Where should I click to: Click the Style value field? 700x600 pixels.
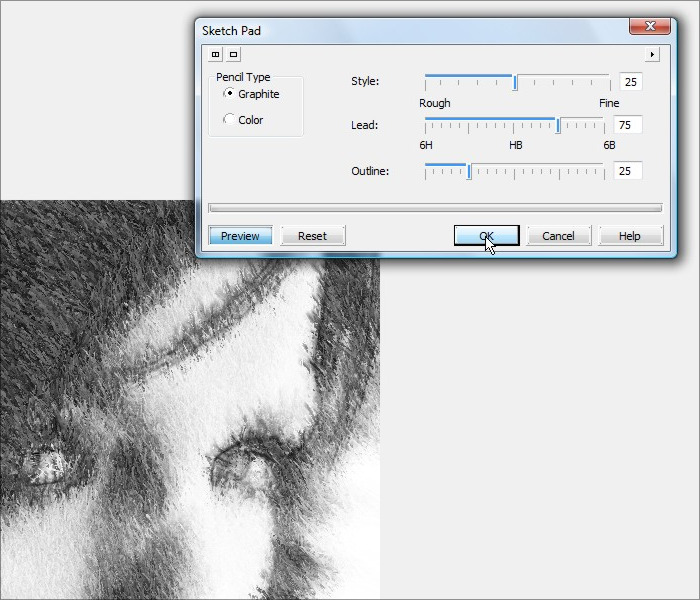click(629, 82)
